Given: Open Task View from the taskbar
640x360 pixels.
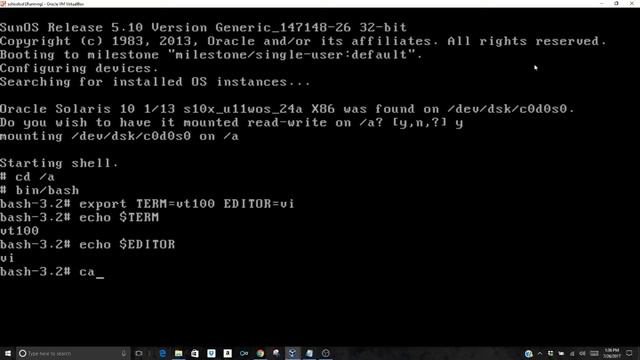Looking at the screenshot, I should click(139, 353).
